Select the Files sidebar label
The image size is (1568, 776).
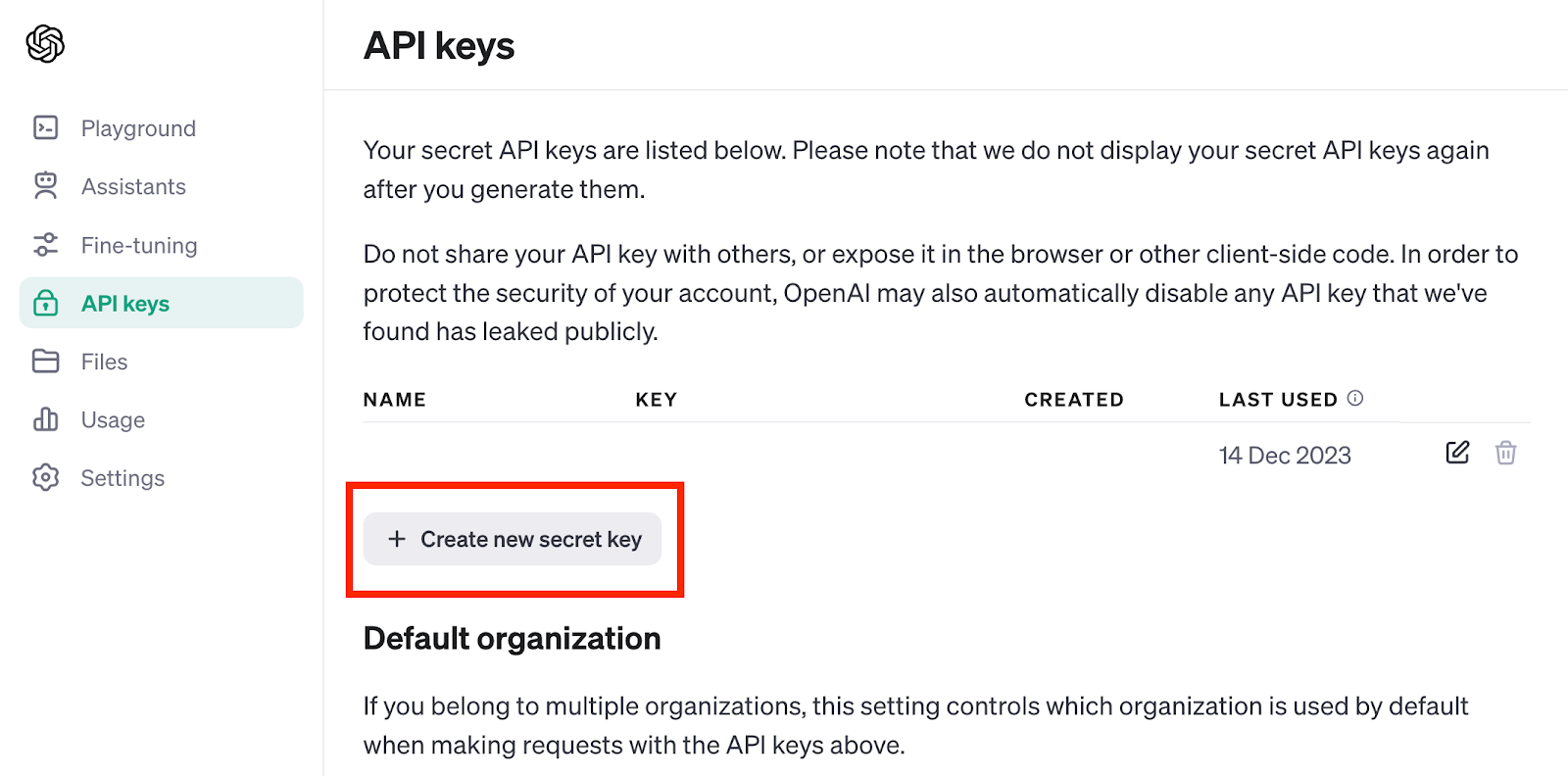click(x=104, y=362)
